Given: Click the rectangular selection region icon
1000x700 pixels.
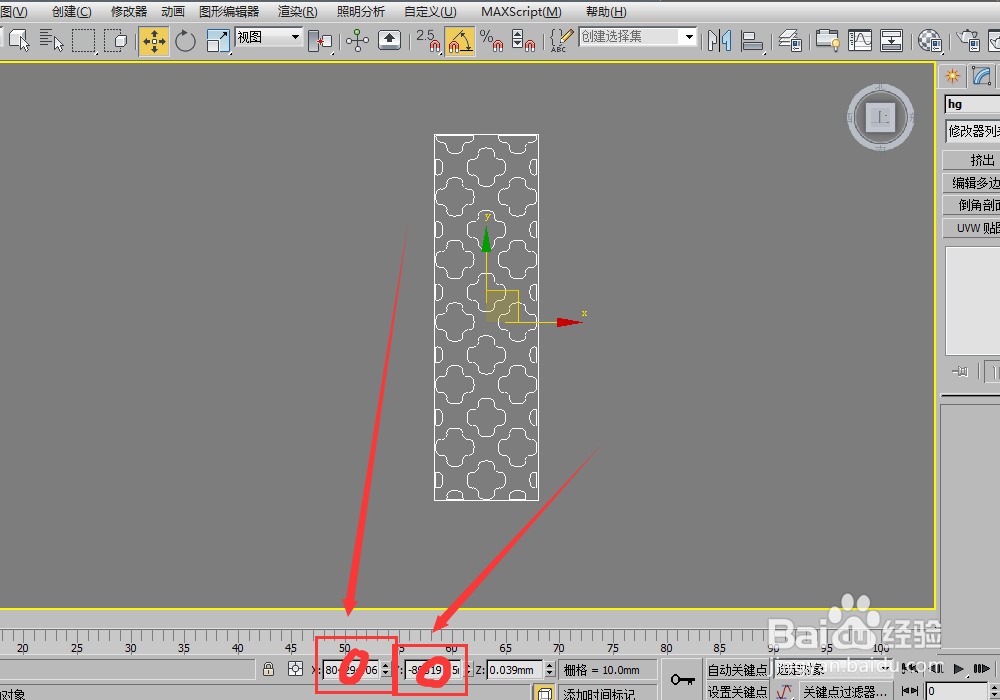Looking at the screenshot, I should pos(83,41).
